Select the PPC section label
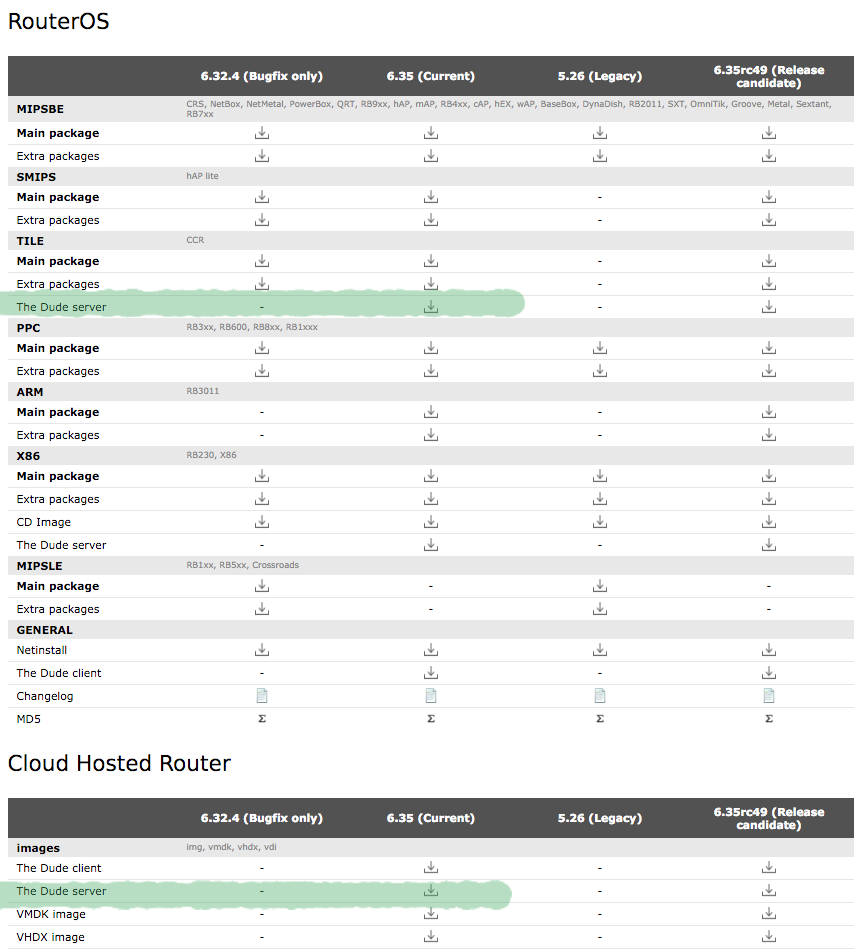The width and height of the screenshot is (867, 950). click(x=28, y=328)
